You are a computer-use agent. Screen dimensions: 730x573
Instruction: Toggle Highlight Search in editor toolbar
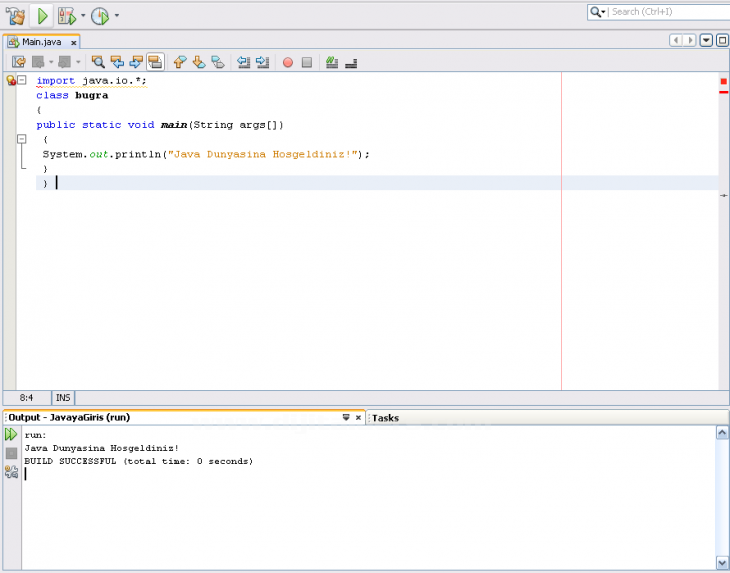click(155, 62)
